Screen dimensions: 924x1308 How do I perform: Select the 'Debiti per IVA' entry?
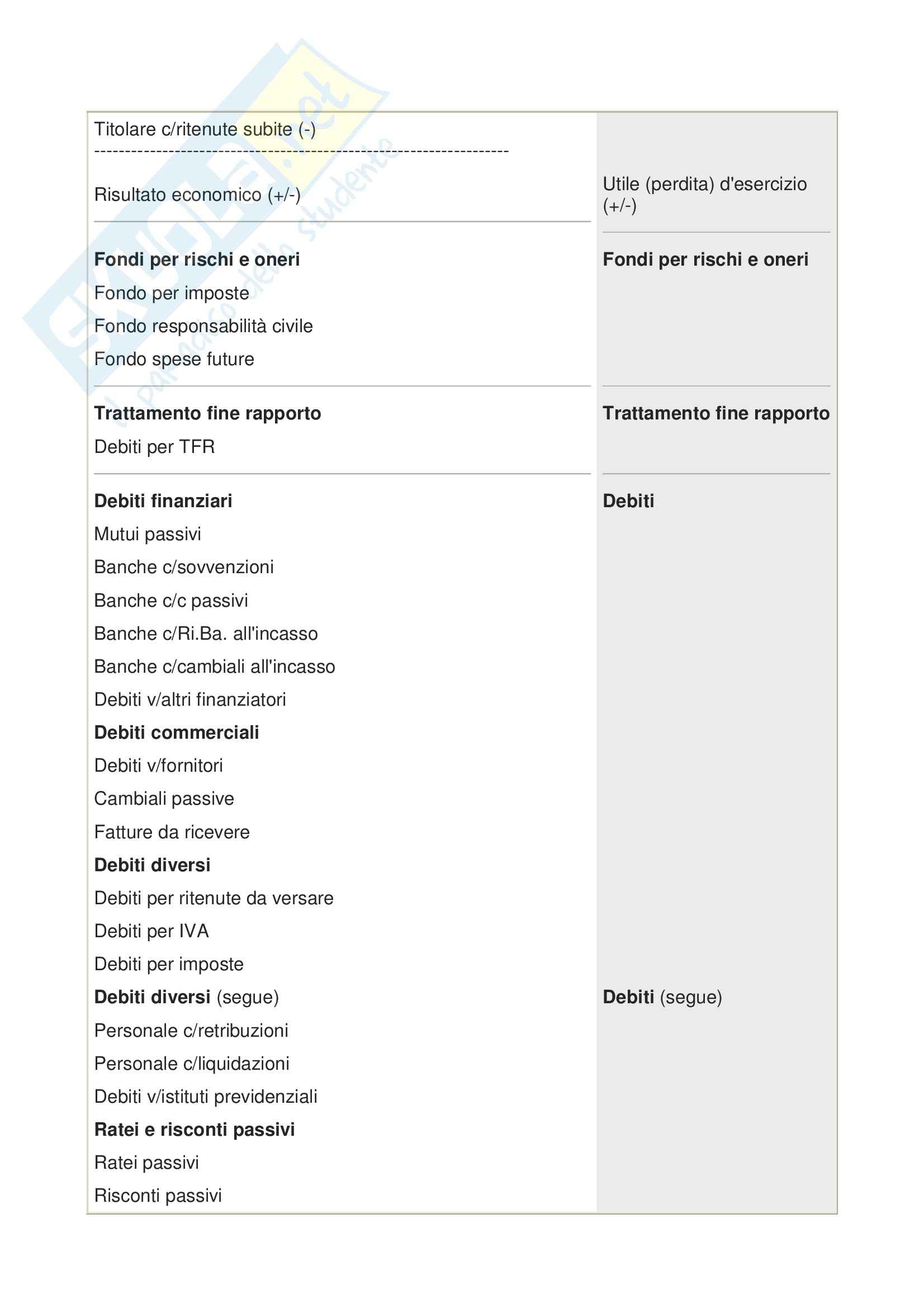click(151, 932)
